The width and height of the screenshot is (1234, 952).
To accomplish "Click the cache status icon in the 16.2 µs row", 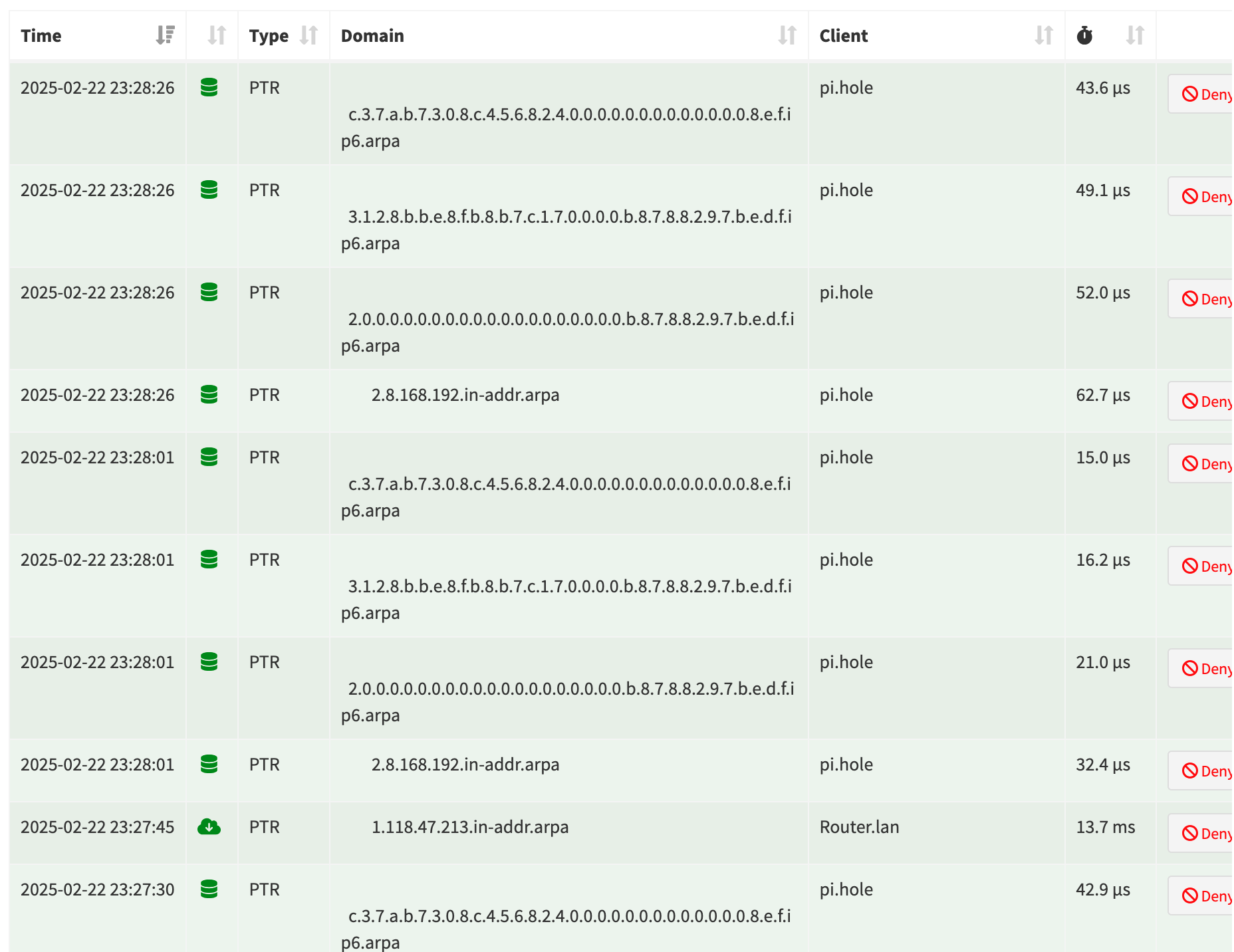I will pos(209,560).
